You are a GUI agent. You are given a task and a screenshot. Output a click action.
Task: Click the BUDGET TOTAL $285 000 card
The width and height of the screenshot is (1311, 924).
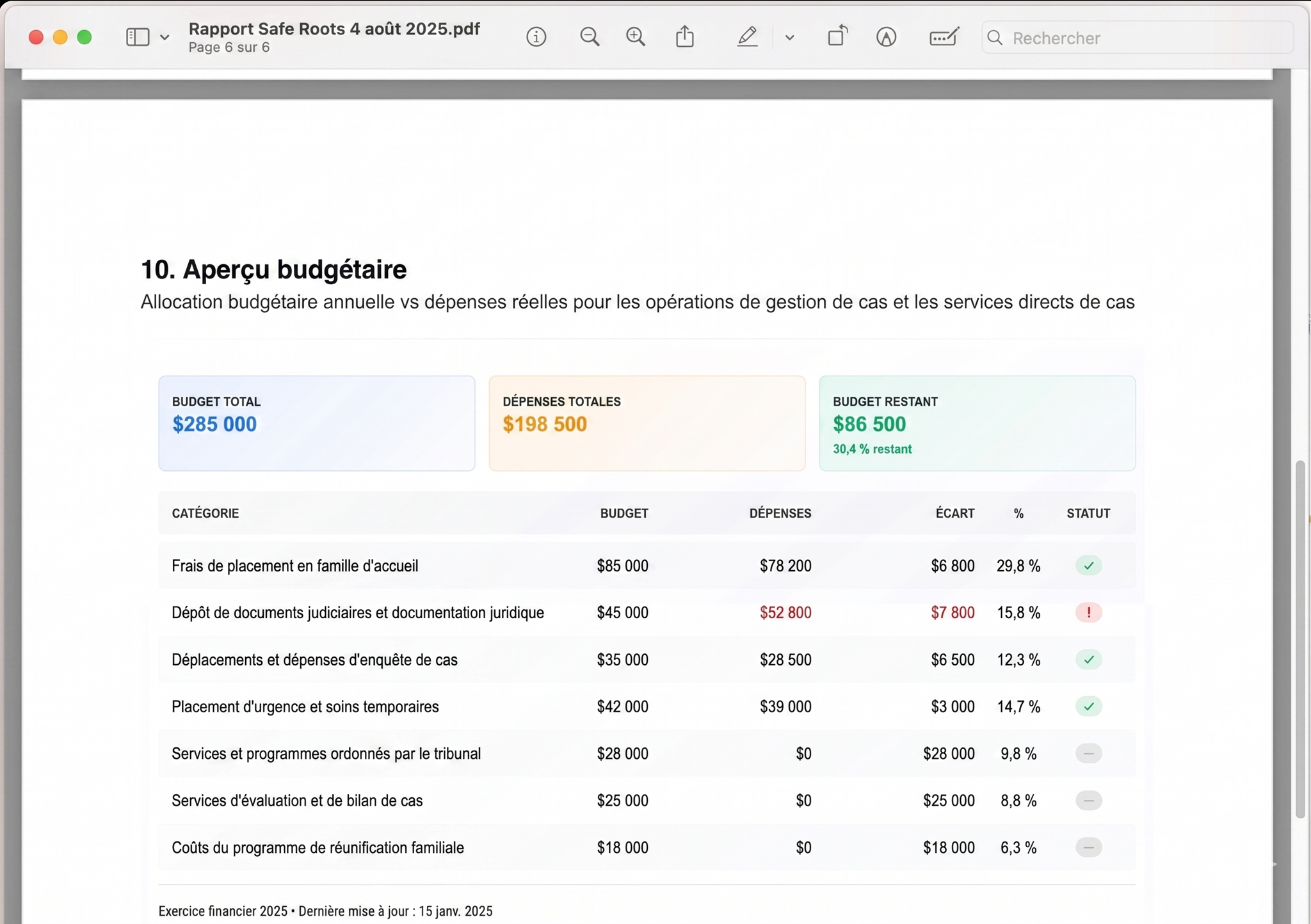click(317, 423)
